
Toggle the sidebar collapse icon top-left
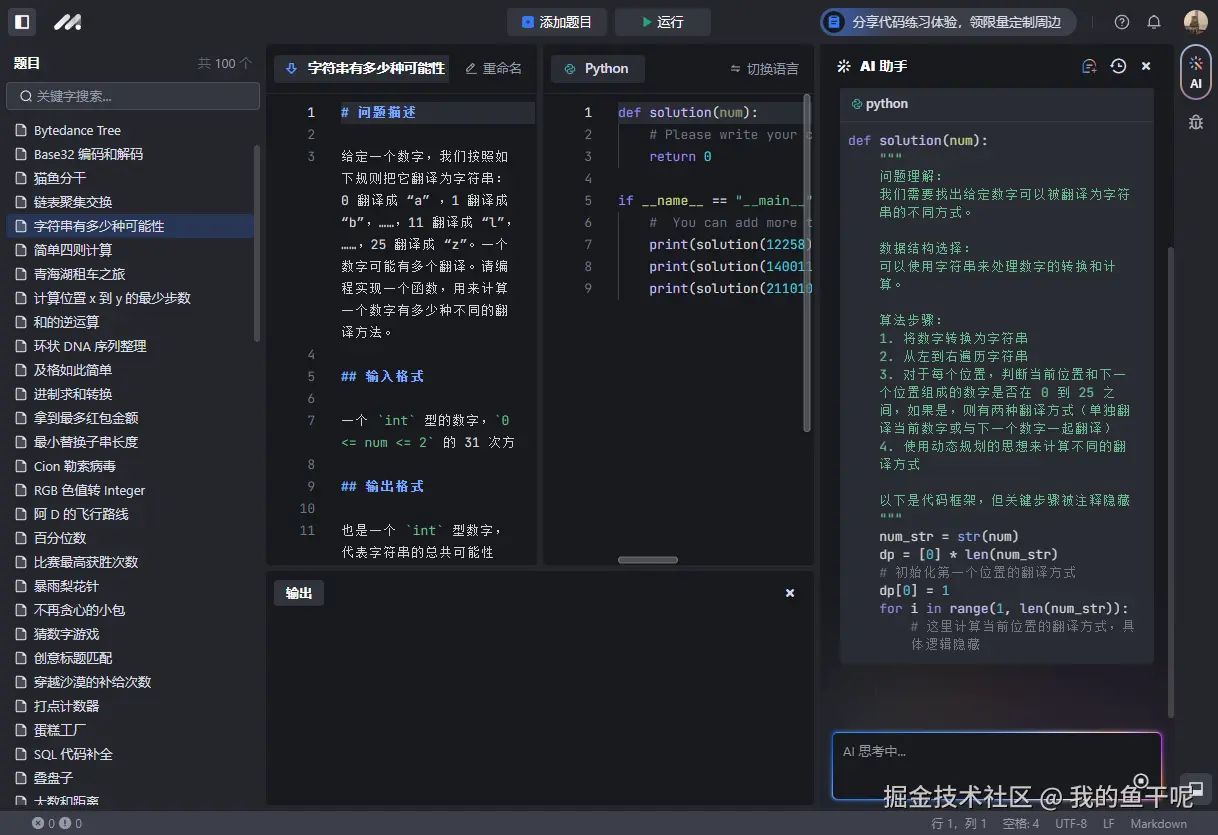[x=21, y=22]
